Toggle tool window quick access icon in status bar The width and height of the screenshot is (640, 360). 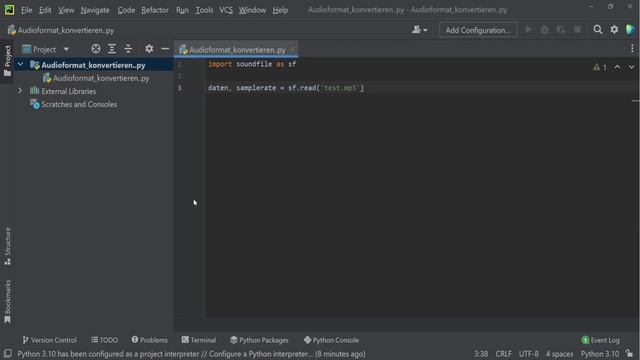7,353
